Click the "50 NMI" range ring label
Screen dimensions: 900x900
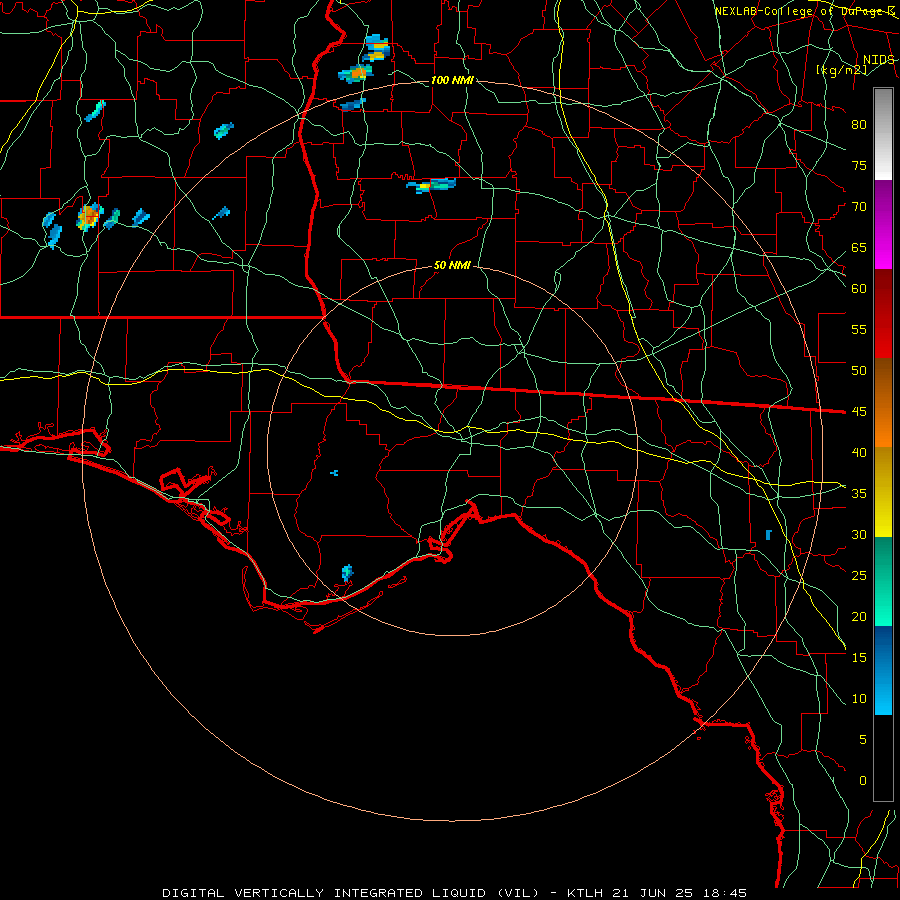[452, 265]
